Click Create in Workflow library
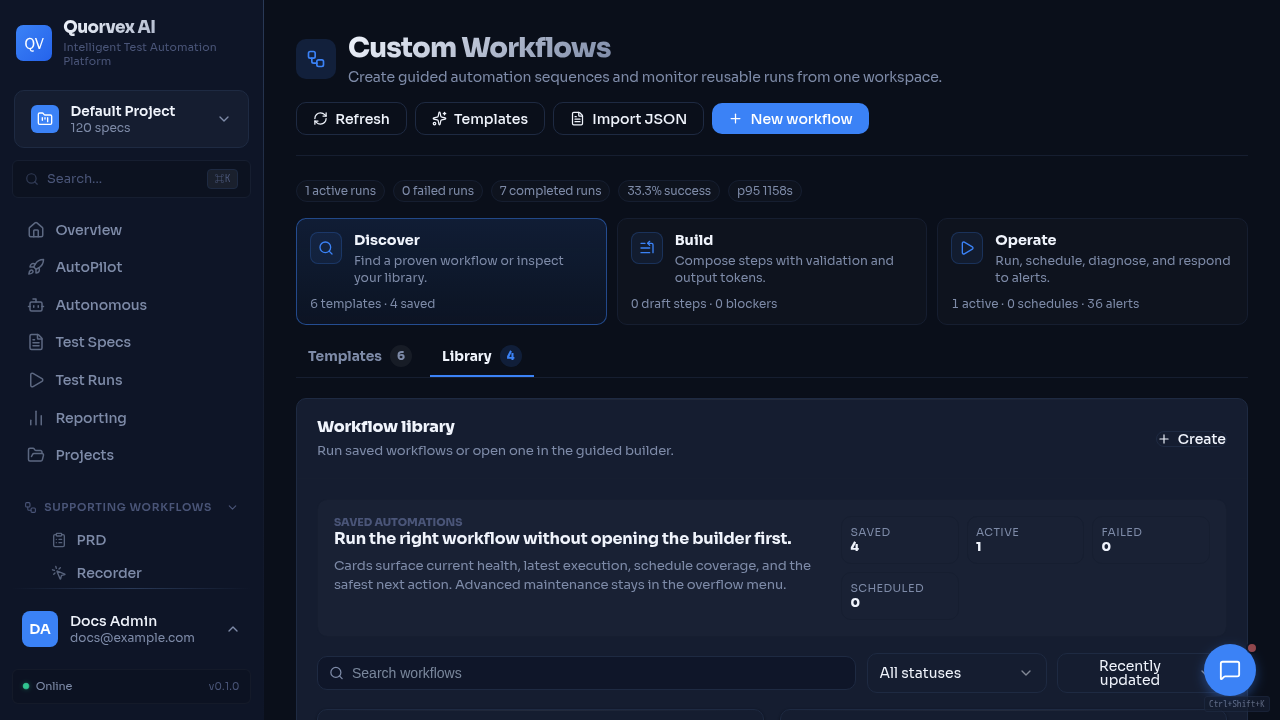This screenshot has height=720, width=1280. (1191, 439)
